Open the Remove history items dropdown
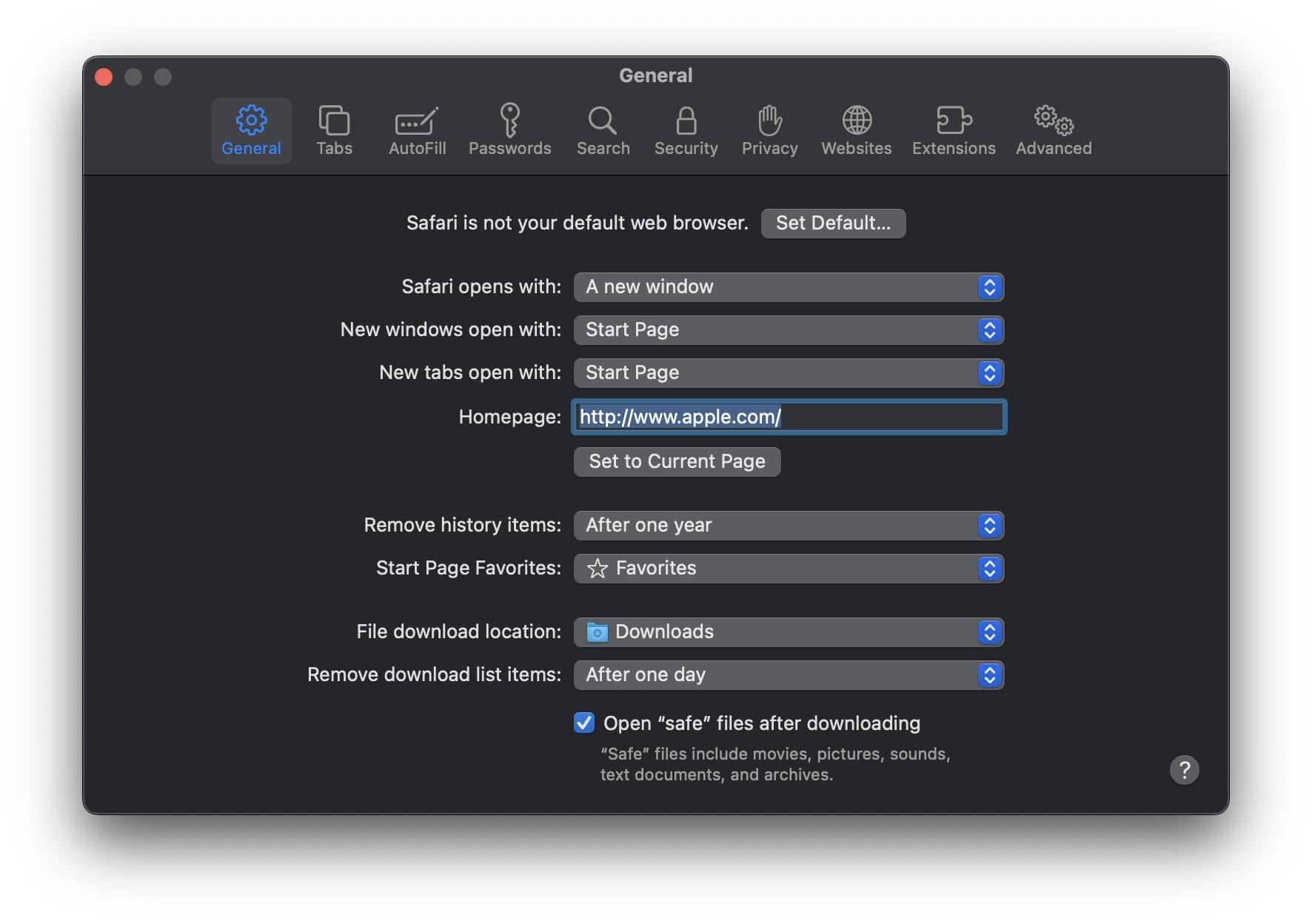Screen dimensions: 1312x924 click(x=789, y=526)
